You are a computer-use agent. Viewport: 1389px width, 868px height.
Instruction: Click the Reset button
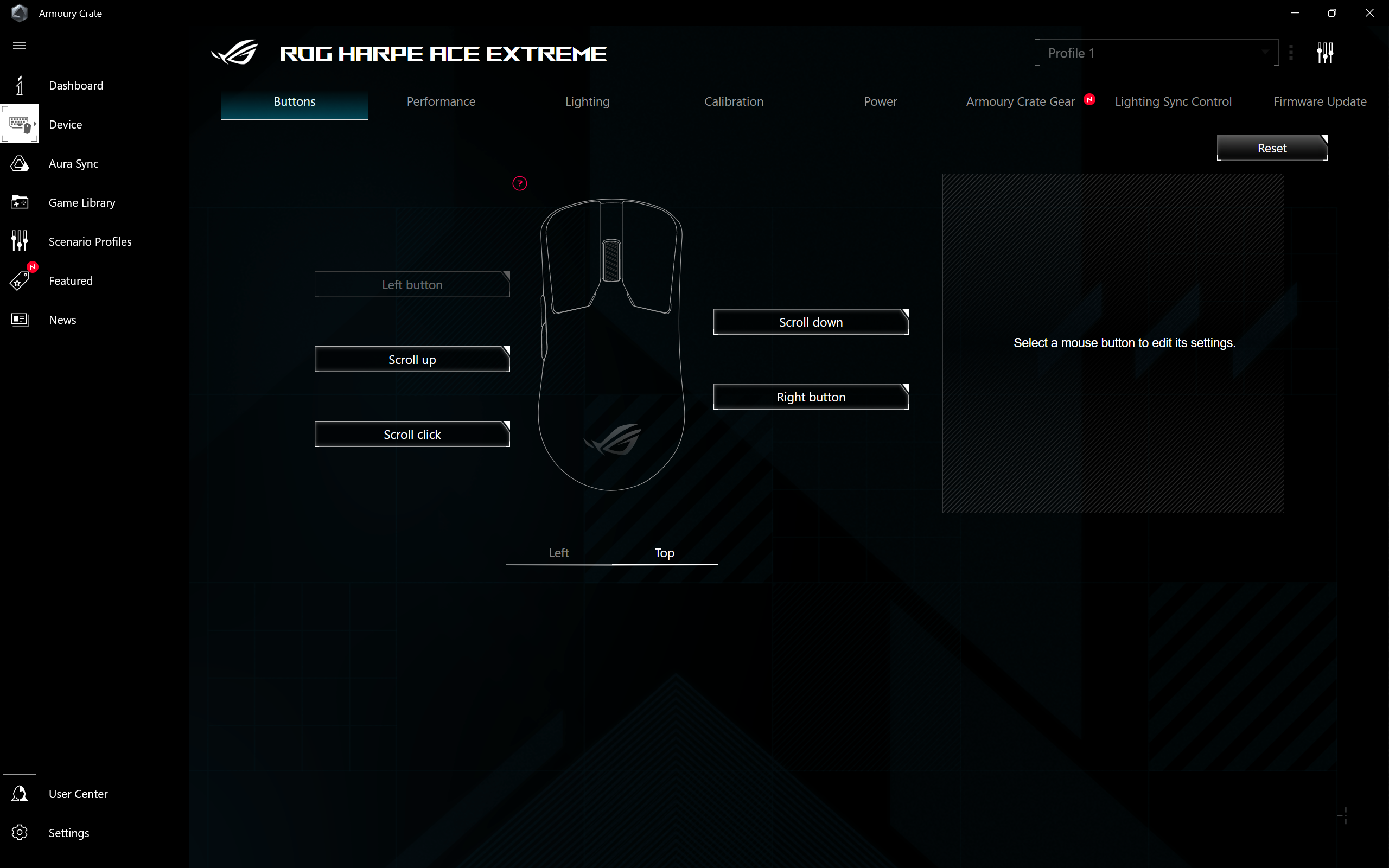[x=1272, y=148]
